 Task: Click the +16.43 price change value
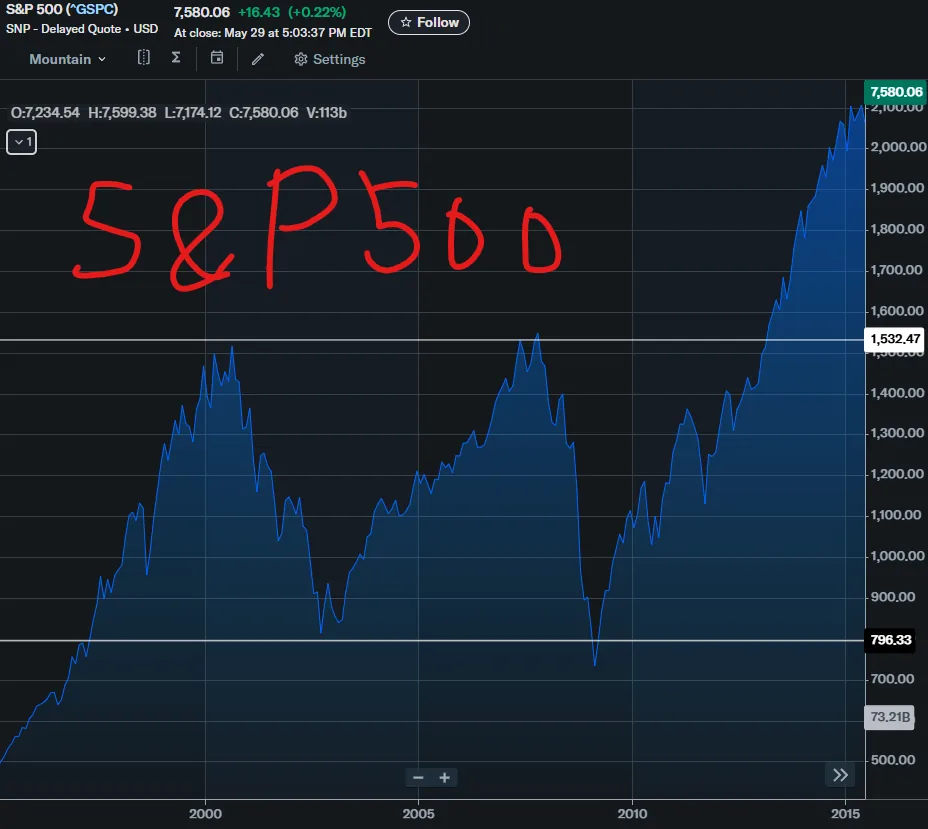tap(259, 12)
